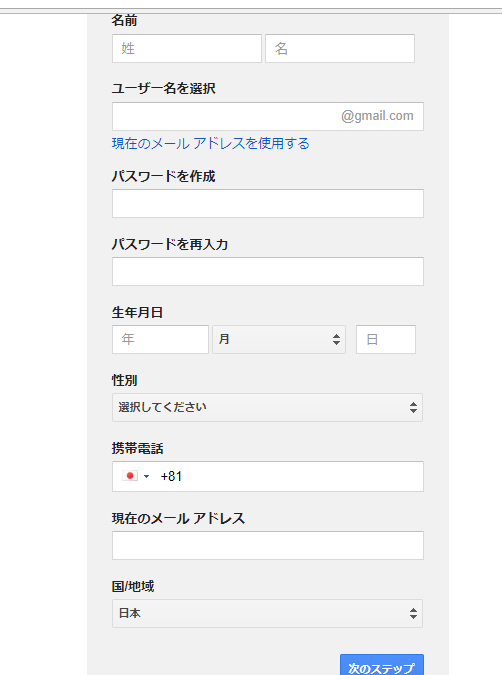The height and width of the screenshot is (675, 502).
Task: Click the up-down arrows on the month selector
Action: tap(336, 340)
